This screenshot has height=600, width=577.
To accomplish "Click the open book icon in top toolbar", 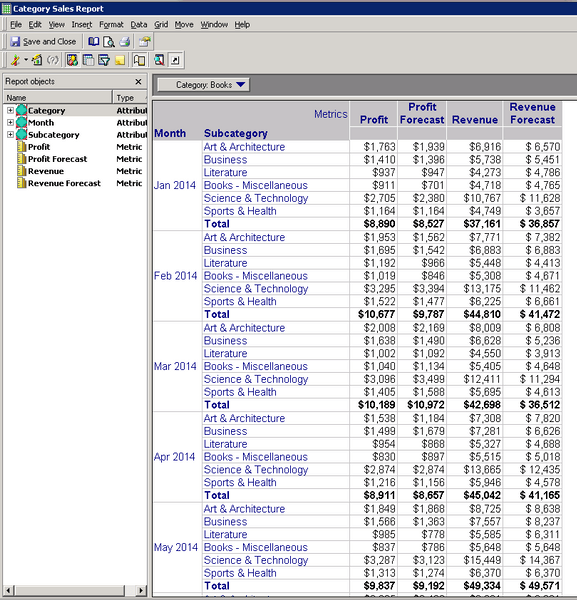I will (93, 41).
